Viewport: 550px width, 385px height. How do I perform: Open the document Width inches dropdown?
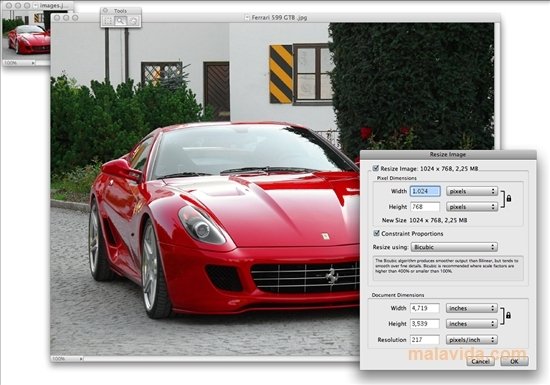[x=472, y=308]
